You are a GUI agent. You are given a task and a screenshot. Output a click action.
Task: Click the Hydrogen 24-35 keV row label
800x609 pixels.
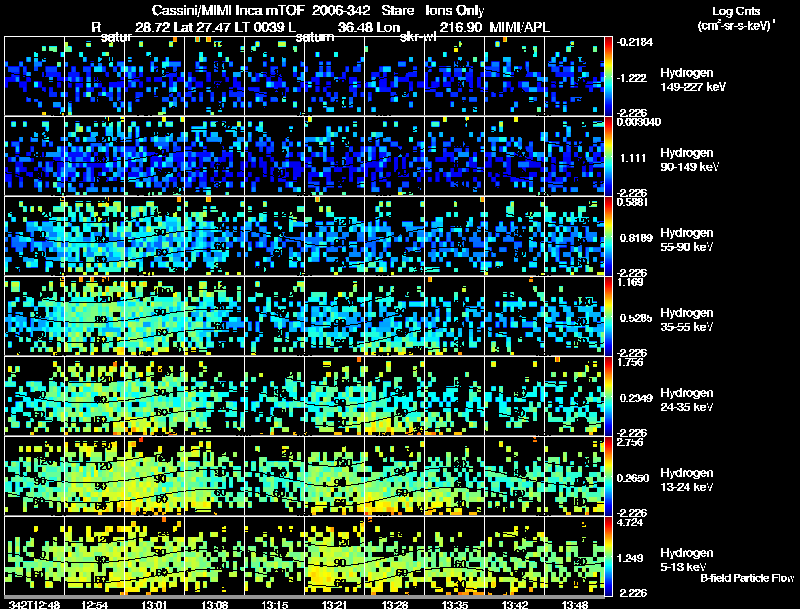687,400
